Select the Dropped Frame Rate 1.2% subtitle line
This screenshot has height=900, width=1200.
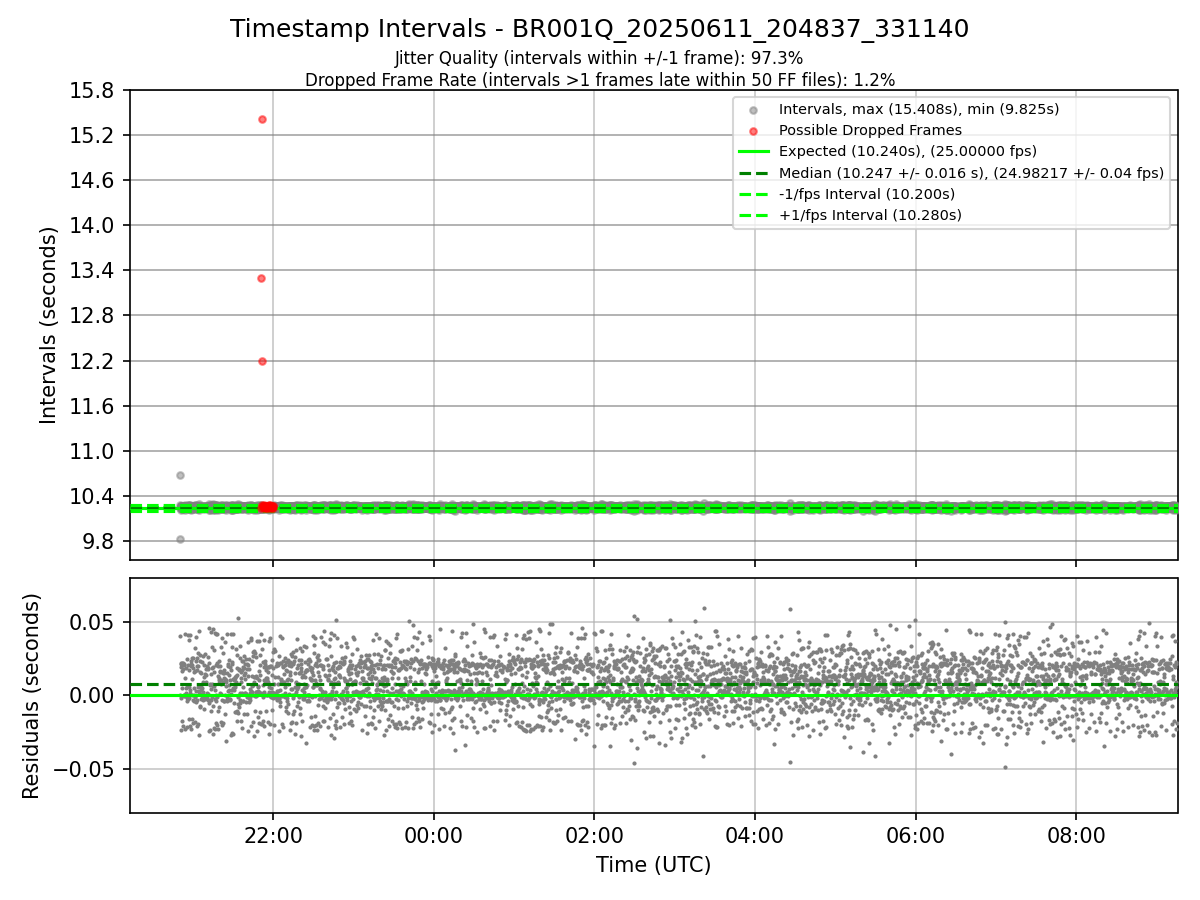click(x=599, y=80)
